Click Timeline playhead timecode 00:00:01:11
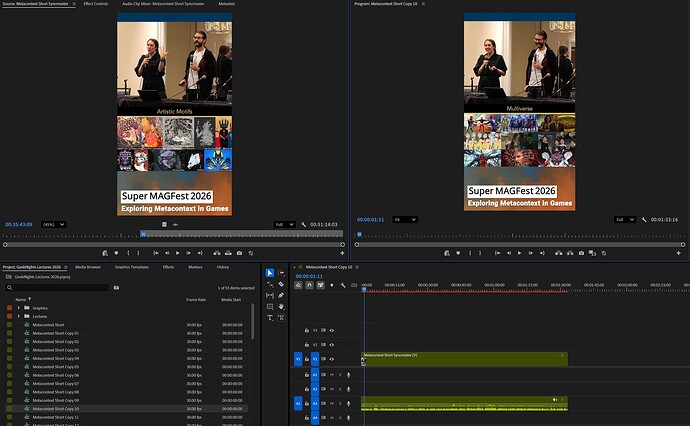690x426 pixels. (309, 276)
